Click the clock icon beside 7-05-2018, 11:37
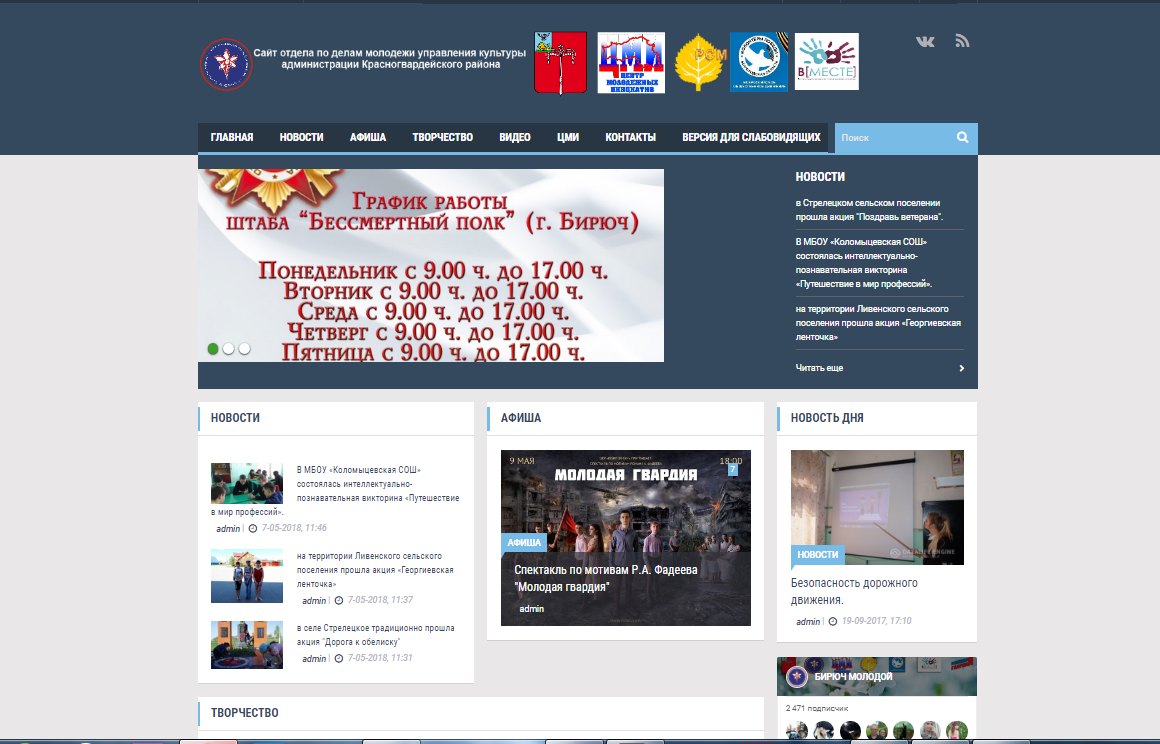The width and height of the screenshot is (1160, 744). 339,601
